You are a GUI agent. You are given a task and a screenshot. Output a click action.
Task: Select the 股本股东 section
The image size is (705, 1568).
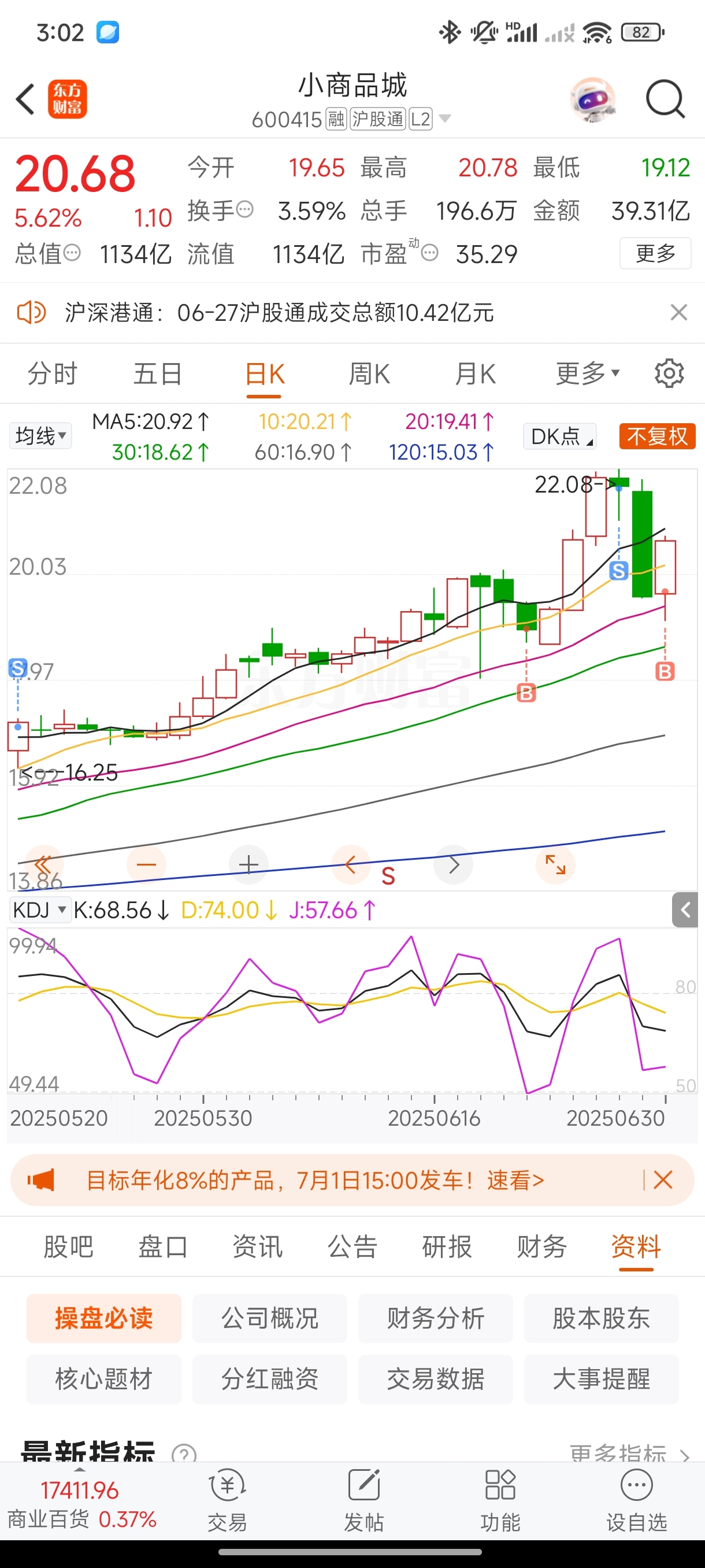601,1318
